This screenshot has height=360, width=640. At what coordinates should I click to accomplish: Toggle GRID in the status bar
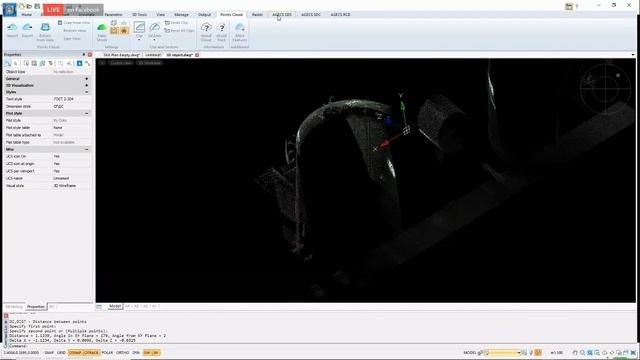click(x=61, y=353)
